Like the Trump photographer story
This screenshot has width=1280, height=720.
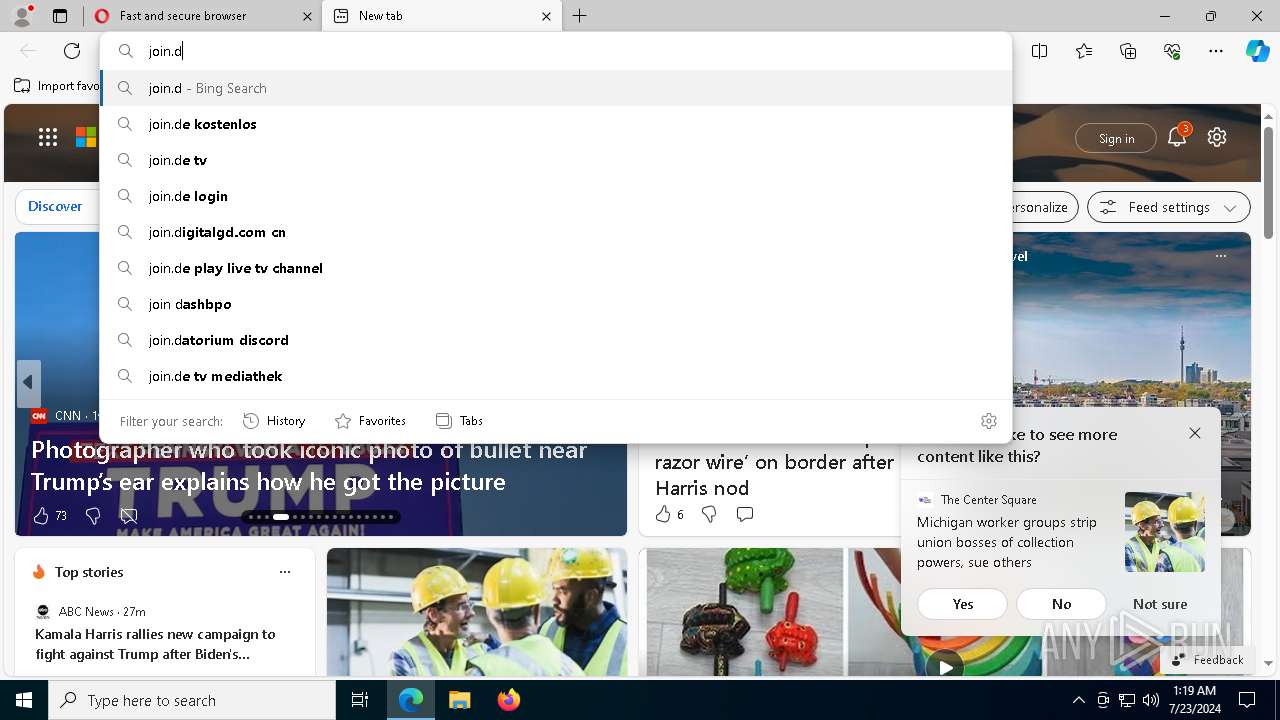click(x=41, y=515)
